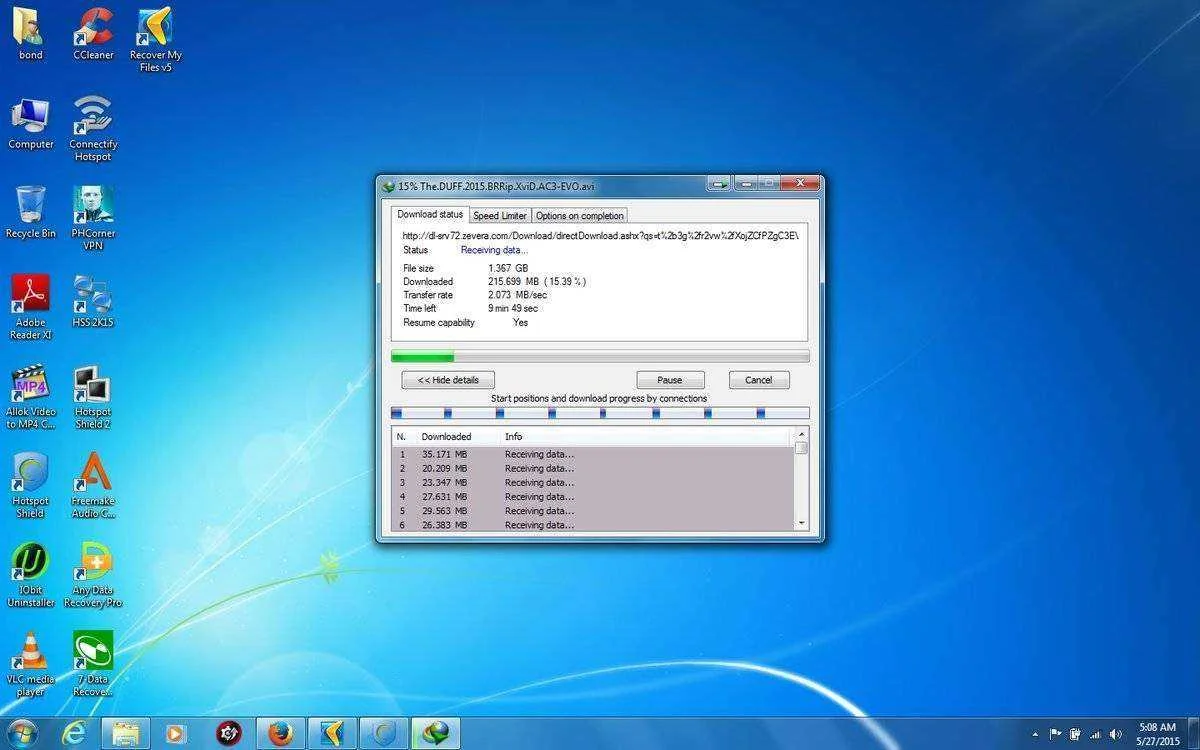Pause the download
This screenshot has height=750, width=1200.
pyautogui.click(x=670, y=380)
